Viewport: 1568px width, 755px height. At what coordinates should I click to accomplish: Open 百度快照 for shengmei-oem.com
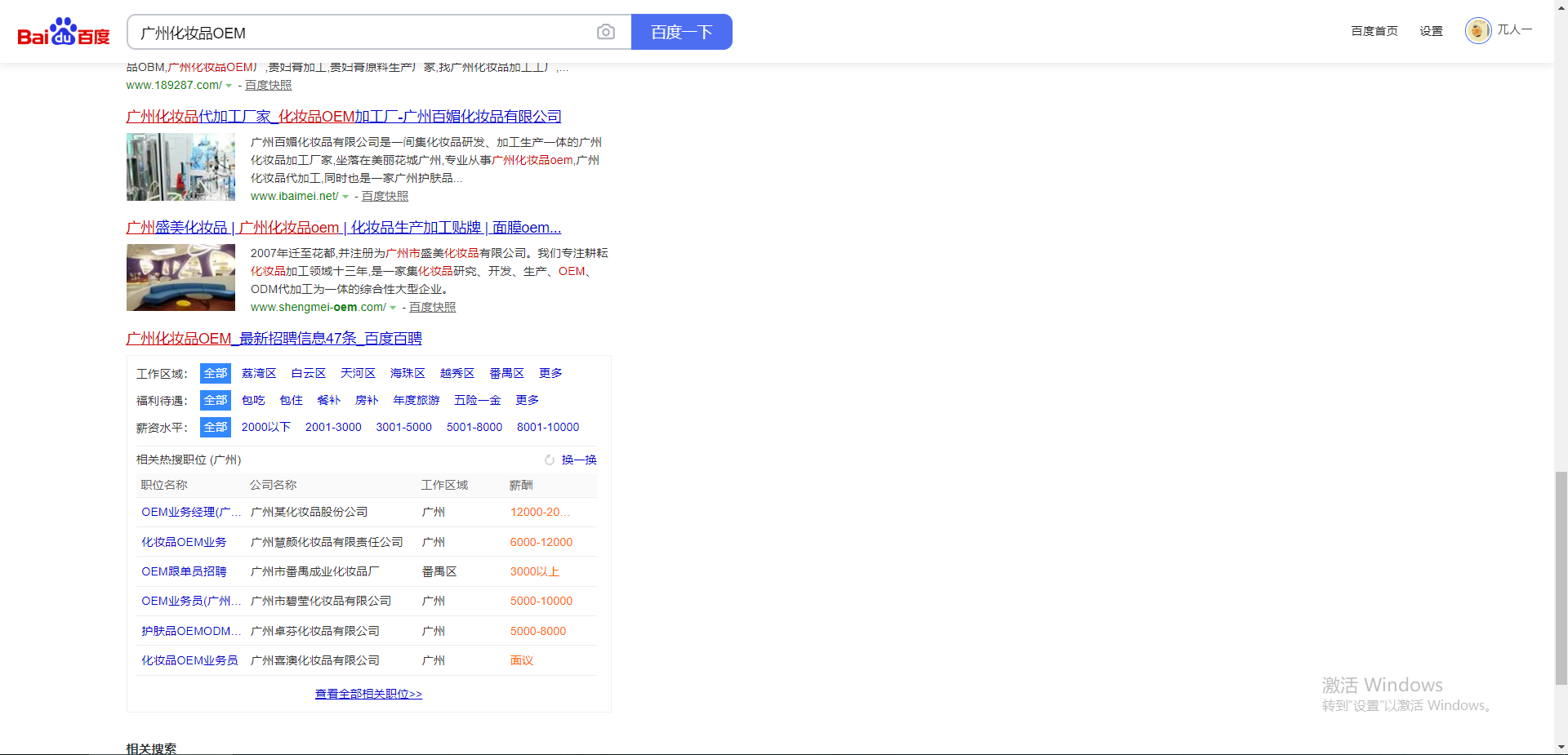[x=432, y=307]
